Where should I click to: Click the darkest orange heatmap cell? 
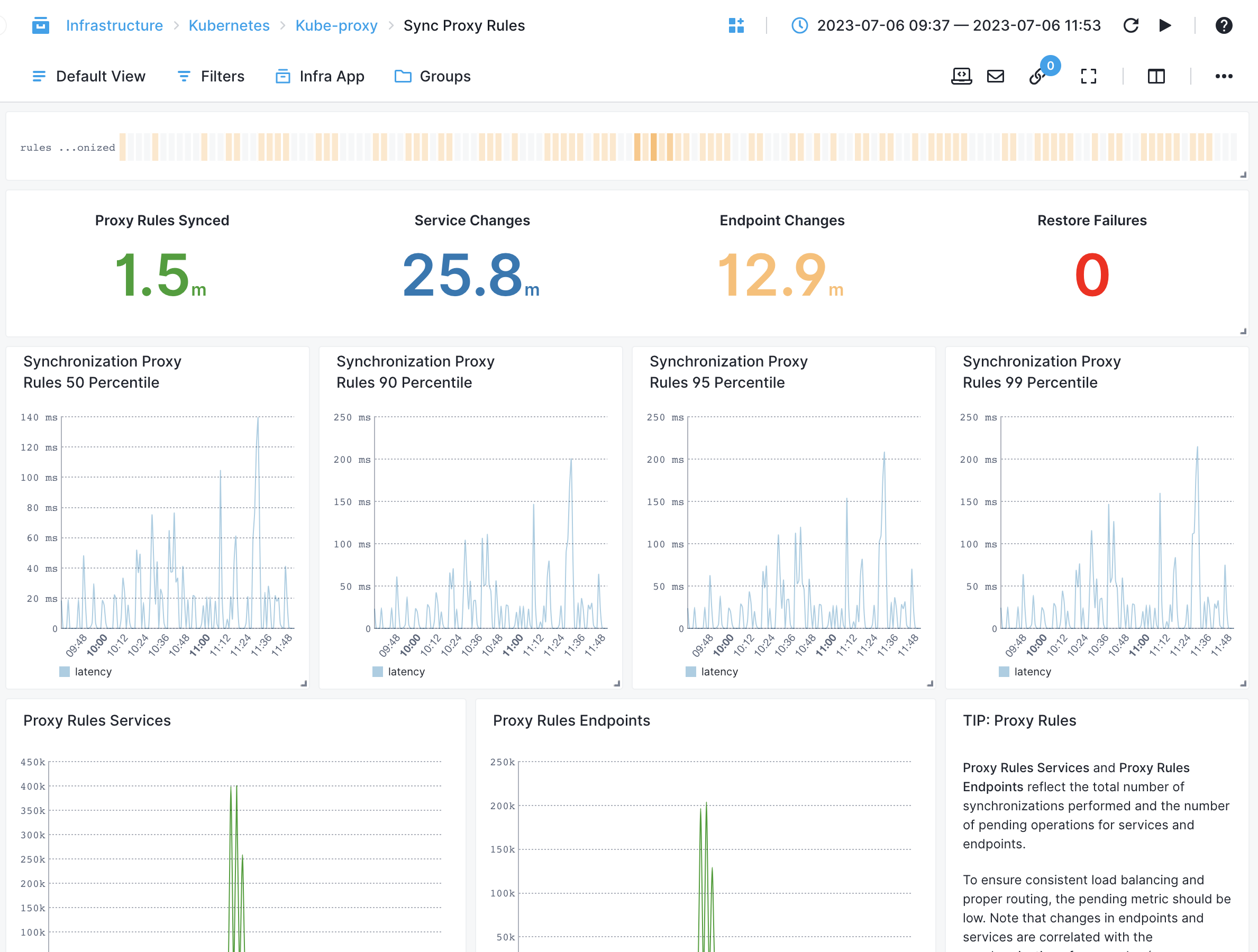coord(653,147)
